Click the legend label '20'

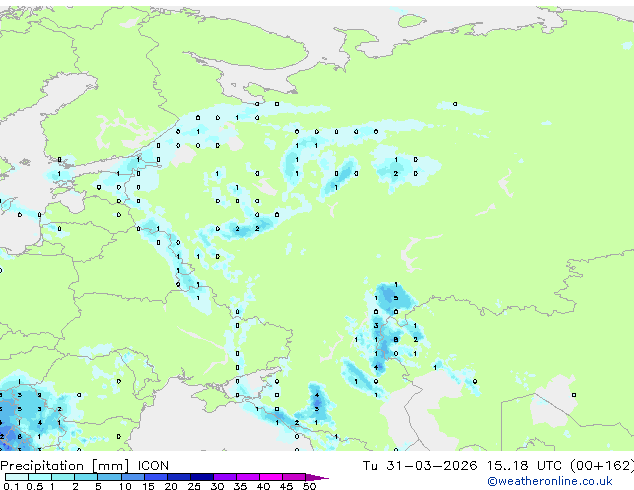(171, 486)
